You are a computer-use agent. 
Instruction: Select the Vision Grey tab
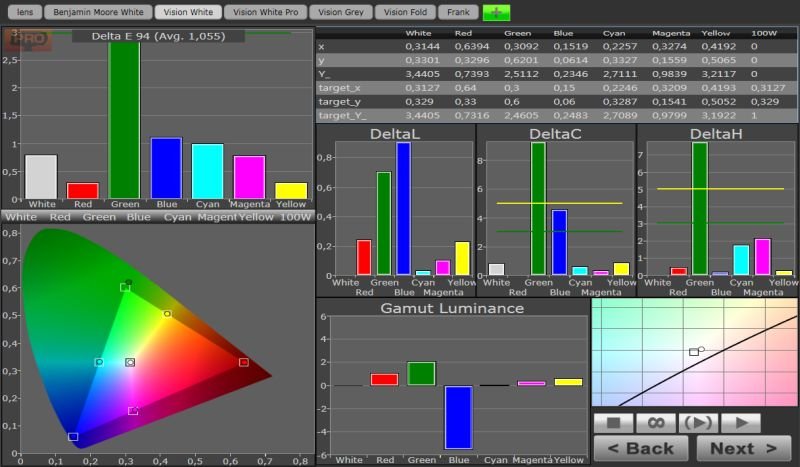click(x=342, y=13)
